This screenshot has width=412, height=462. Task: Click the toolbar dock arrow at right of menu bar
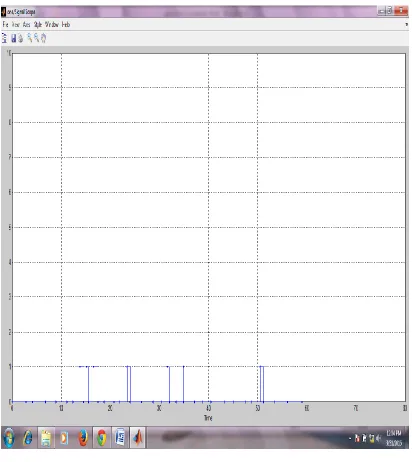point(406,24)
